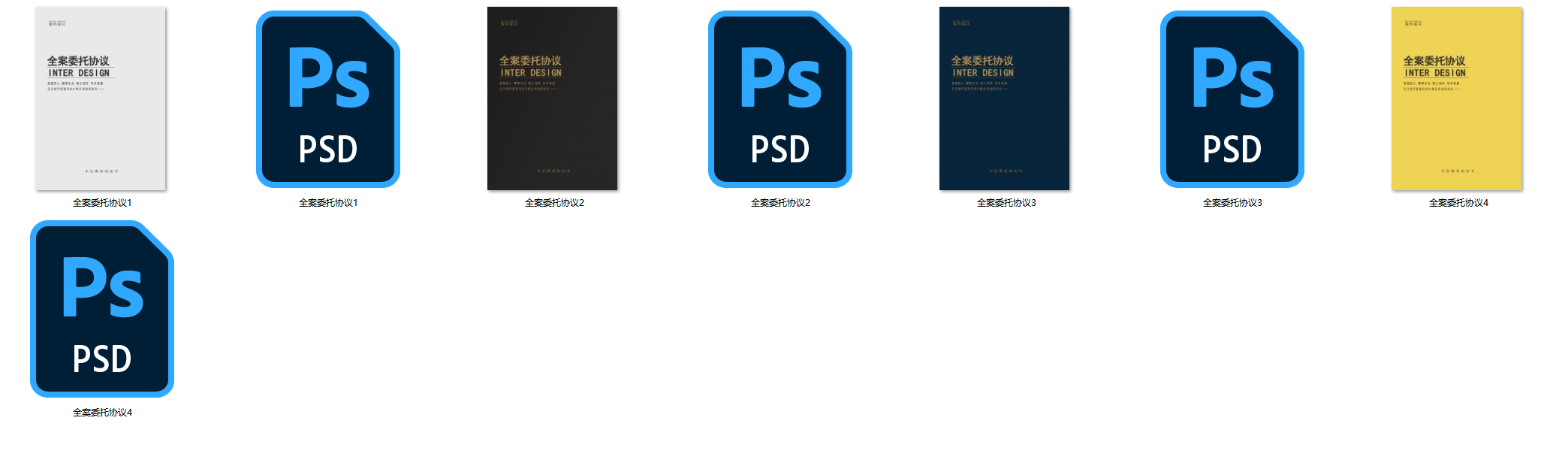Select the white cover thumbnail 全案委托协议1
Screen dimensions: 1568x460
(x=101, y=98)
